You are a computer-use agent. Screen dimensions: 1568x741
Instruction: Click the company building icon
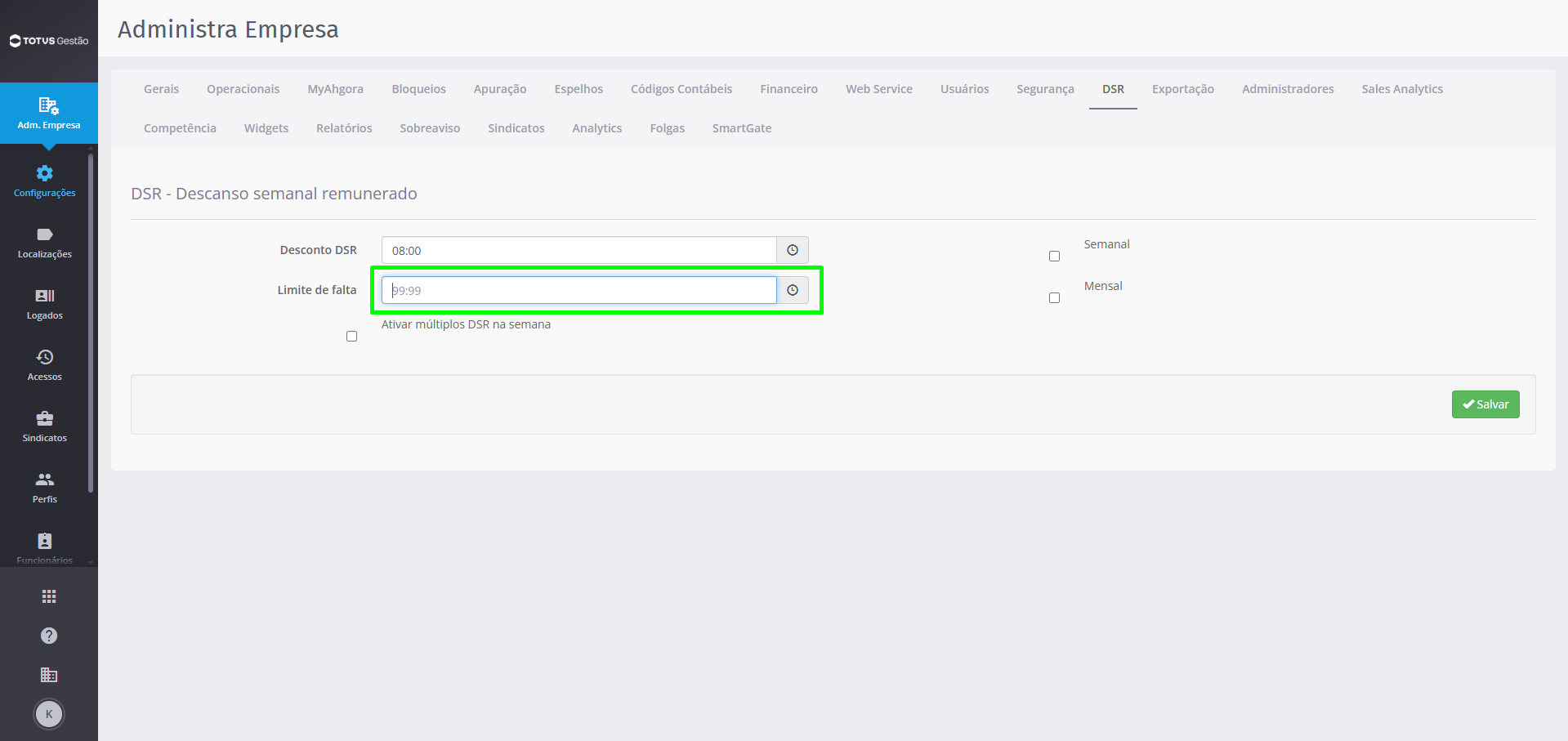(x=49, y=675)
